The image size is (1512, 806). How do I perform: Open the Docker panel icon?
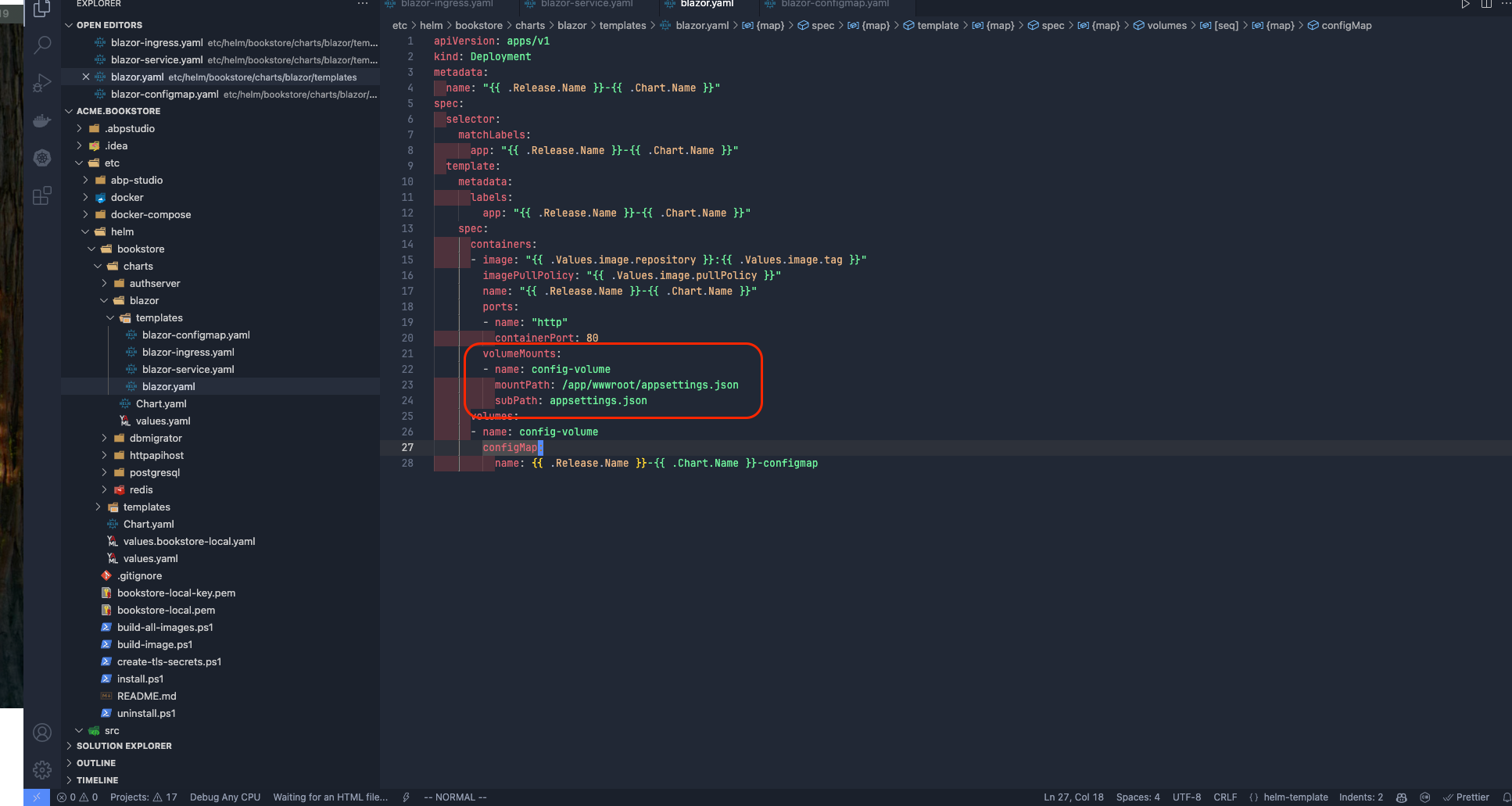tap(42, 120)
